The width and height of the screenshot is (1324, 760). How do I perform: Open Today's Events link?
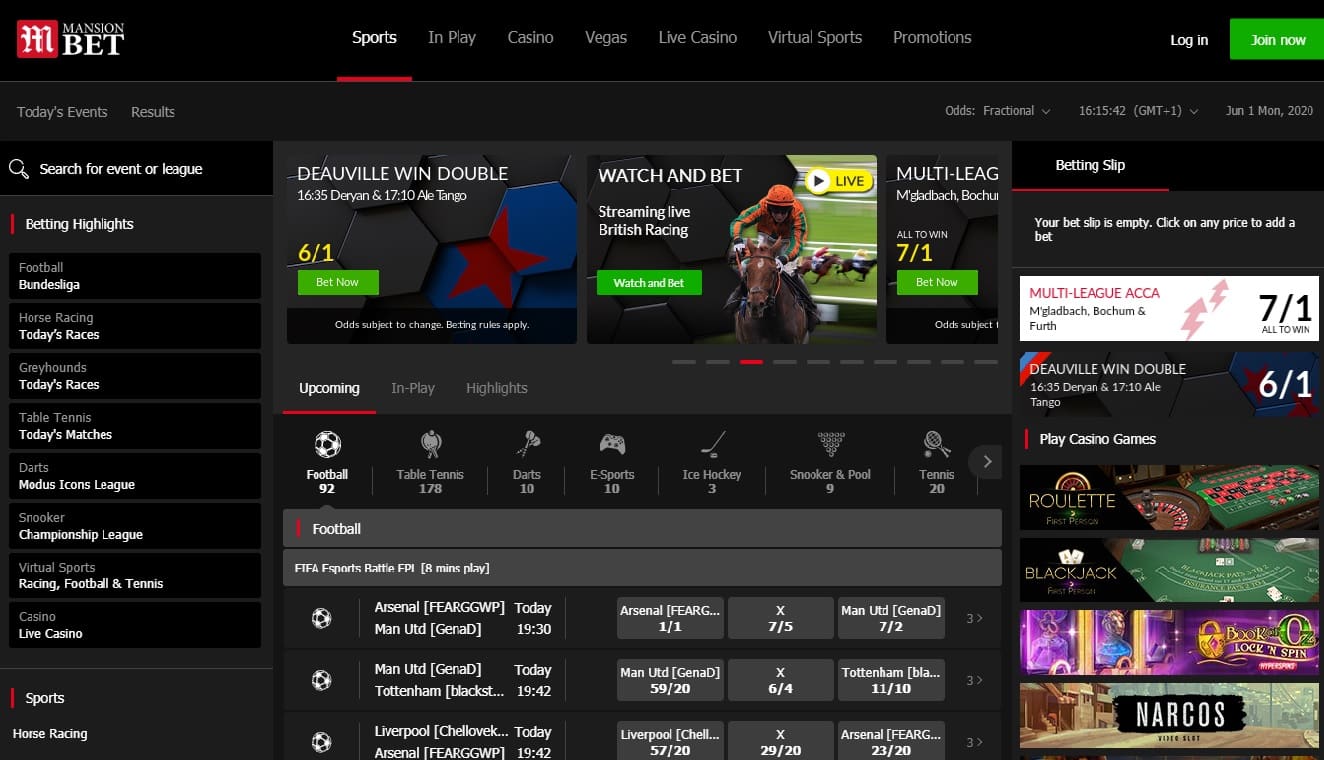point(62,112)
